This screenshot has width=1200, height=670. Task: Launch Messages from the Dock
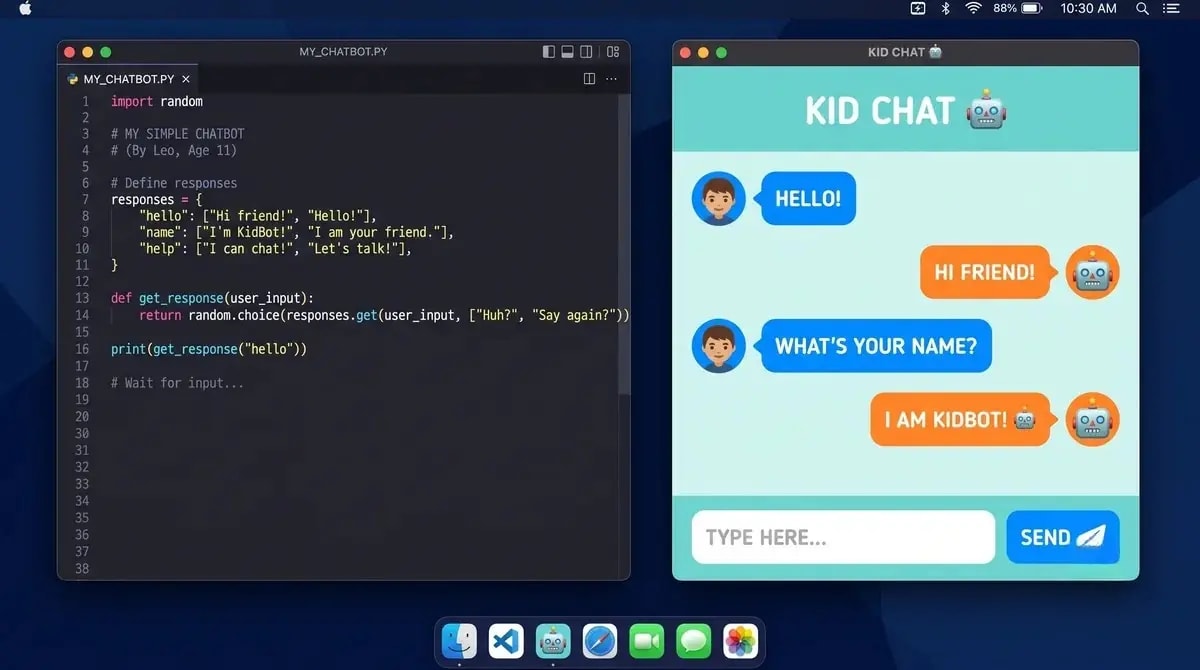[x=694, y=640]
